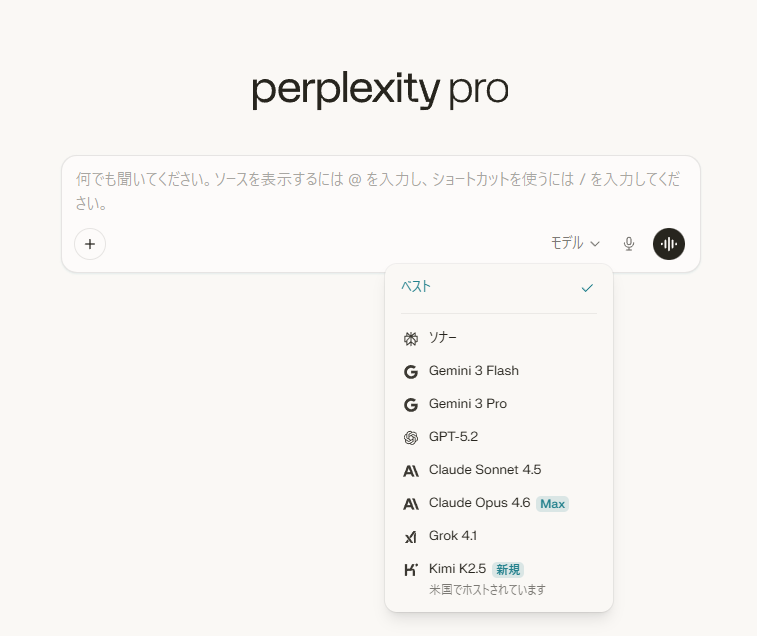
Task: Click the Anthropic icon beside Claude Sonnet 4.5
Action: click(410, 471)
